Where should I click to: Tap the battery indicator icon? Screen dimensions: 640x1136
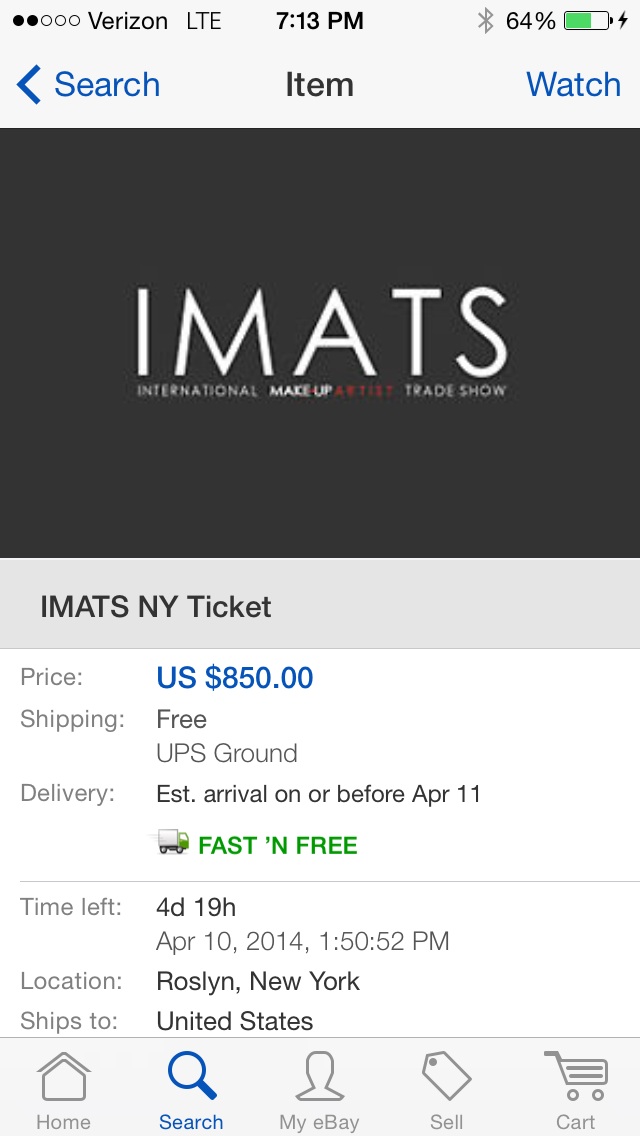coord(588,21)
